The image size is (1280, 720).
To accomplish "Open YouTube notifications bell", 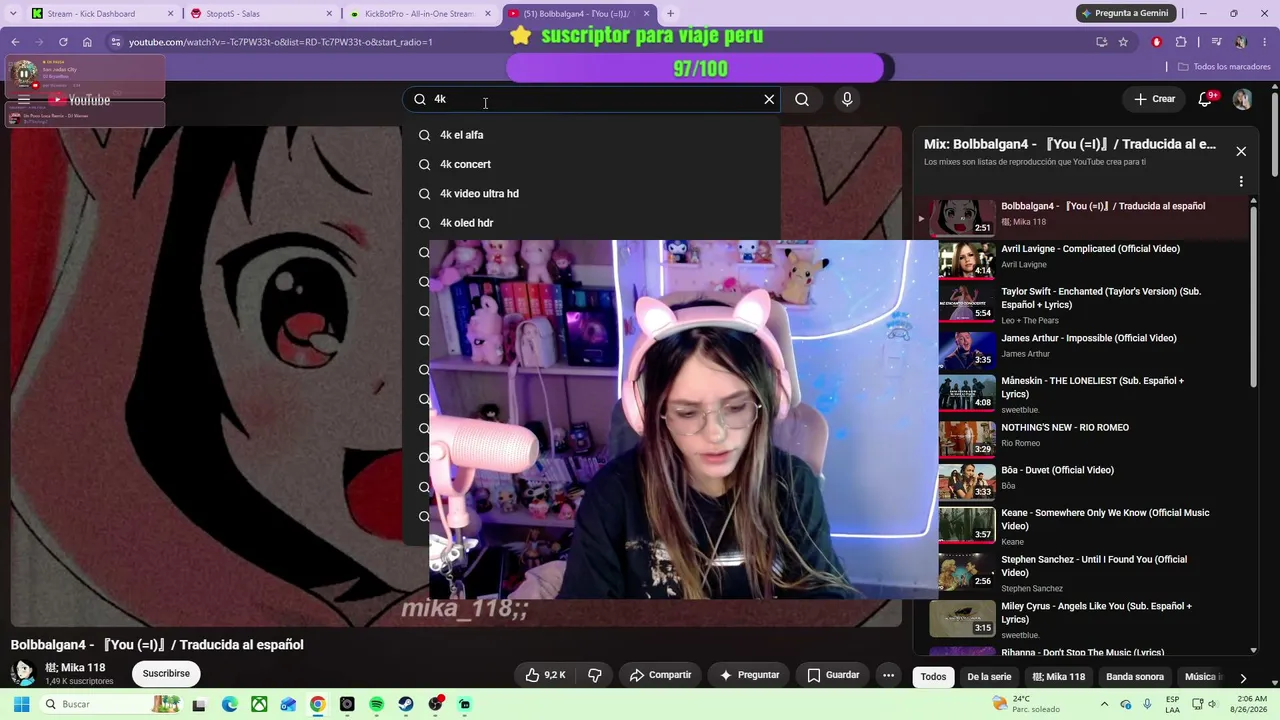I will pos(1206,99).
